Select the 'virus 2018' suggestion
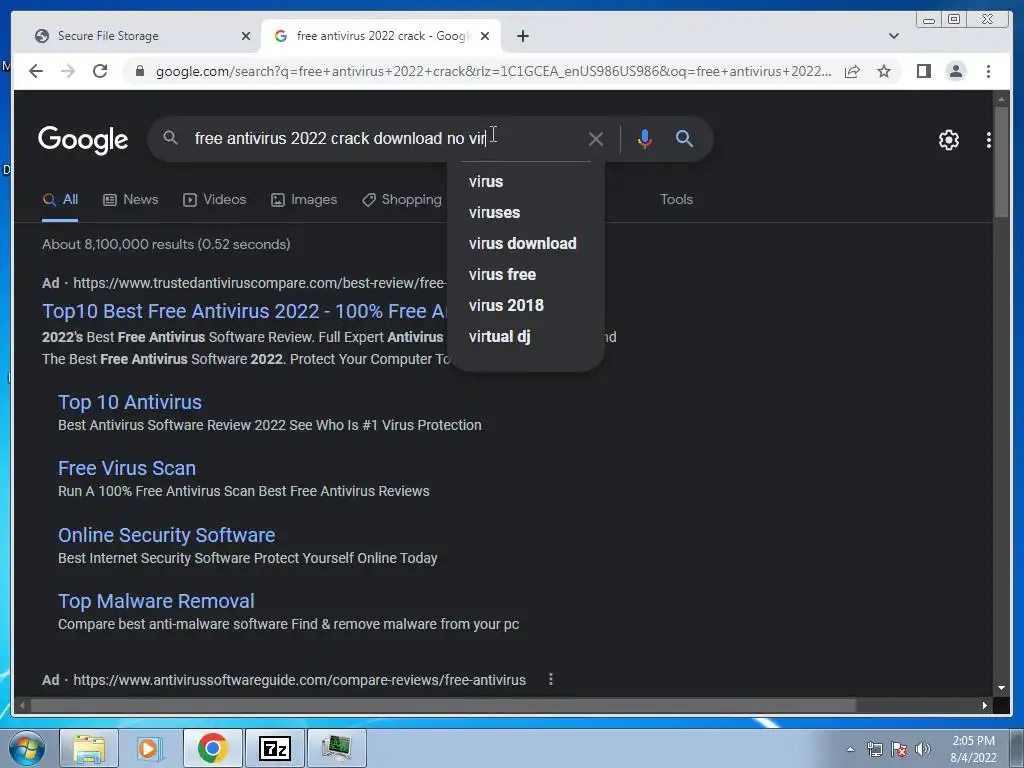The height and width of the screenshot is (768, 1024). click(526, 305)
